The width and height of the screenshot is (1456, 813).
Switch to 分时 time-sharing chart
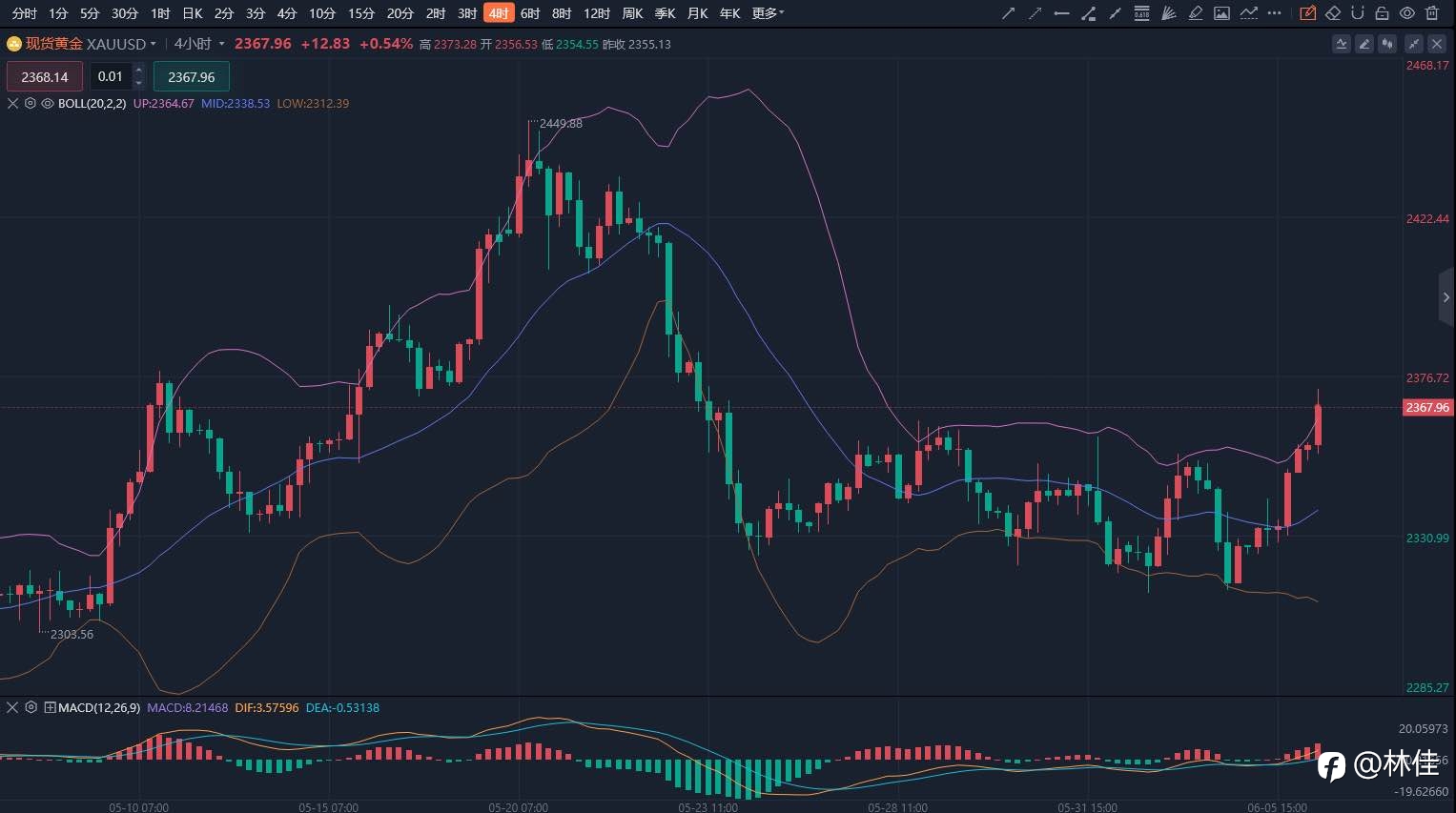click(24, 13)
